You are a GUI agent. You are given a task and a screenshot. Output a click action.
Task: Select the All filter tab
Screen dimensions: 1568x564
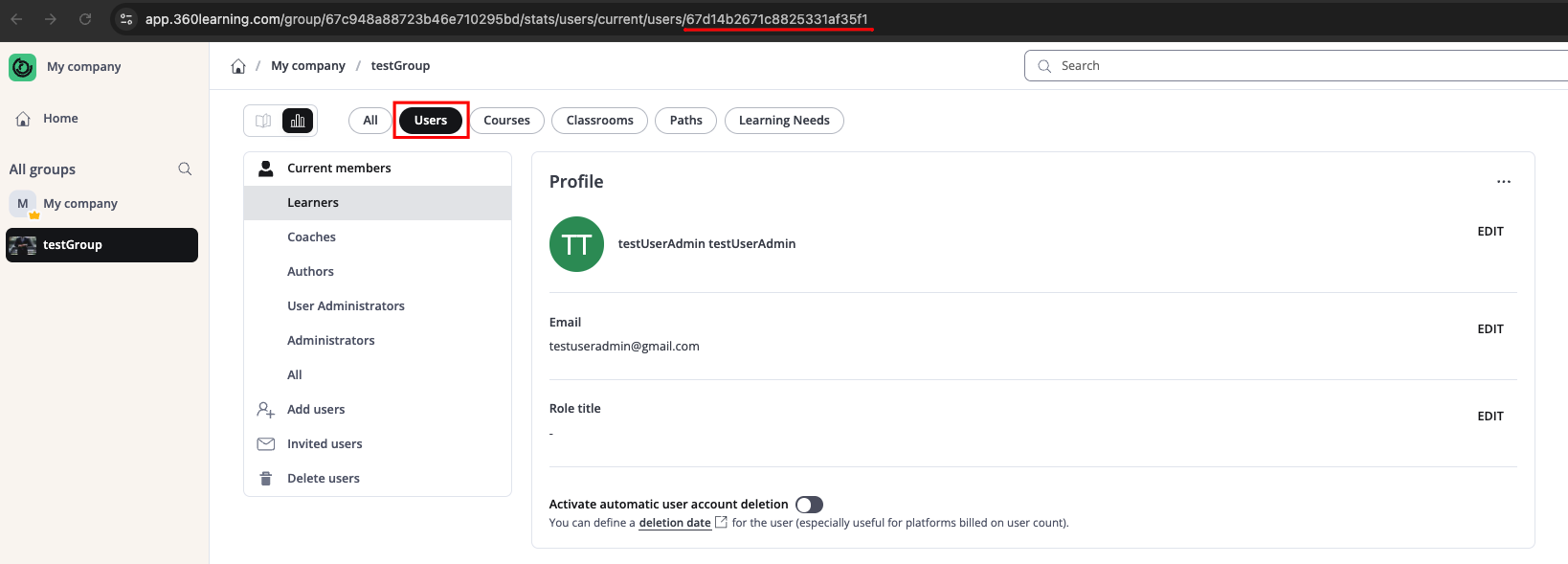pos(370,121)
